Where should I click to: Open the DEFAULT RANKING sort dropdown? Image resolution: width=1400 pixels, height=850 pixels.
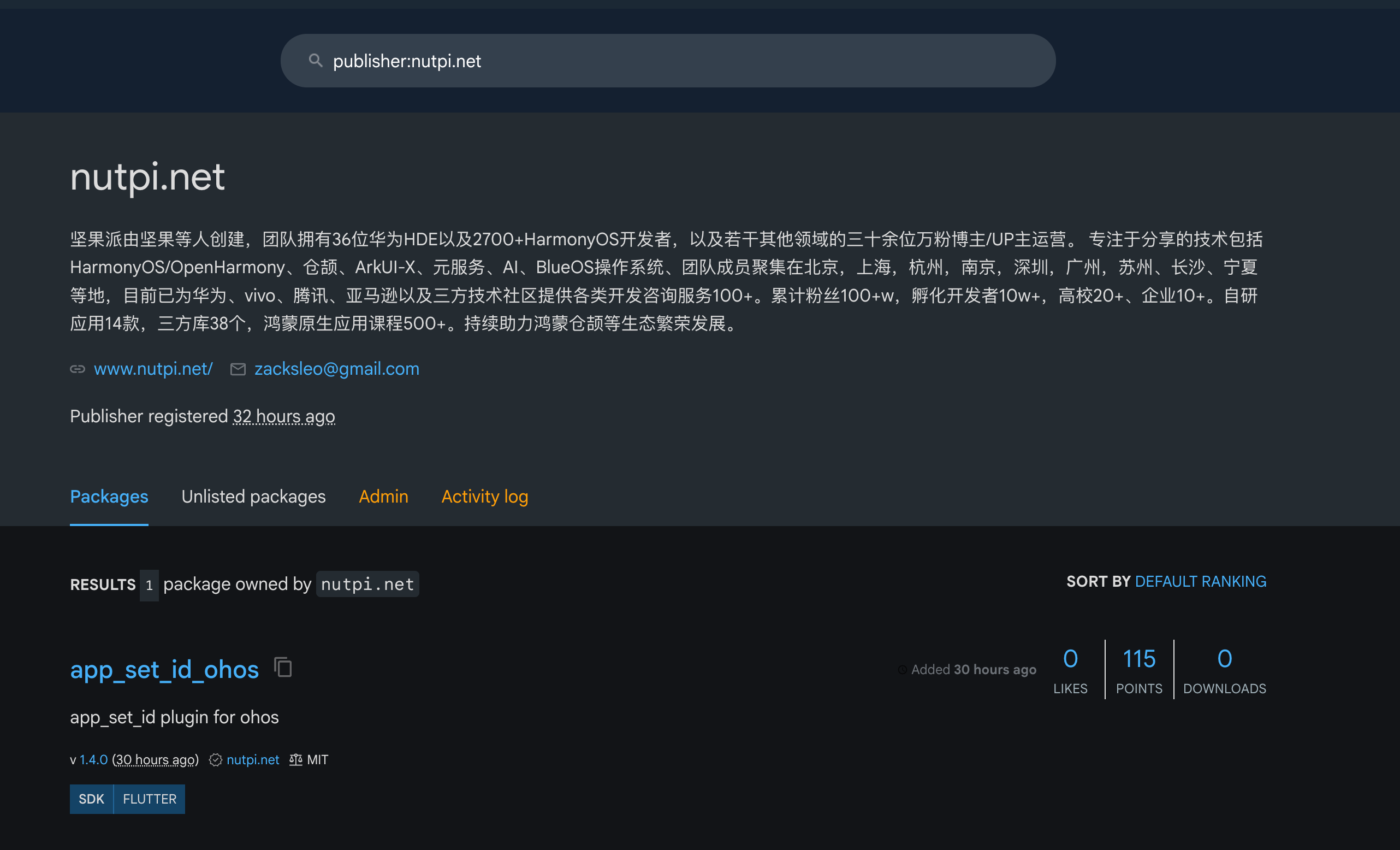1201,581
